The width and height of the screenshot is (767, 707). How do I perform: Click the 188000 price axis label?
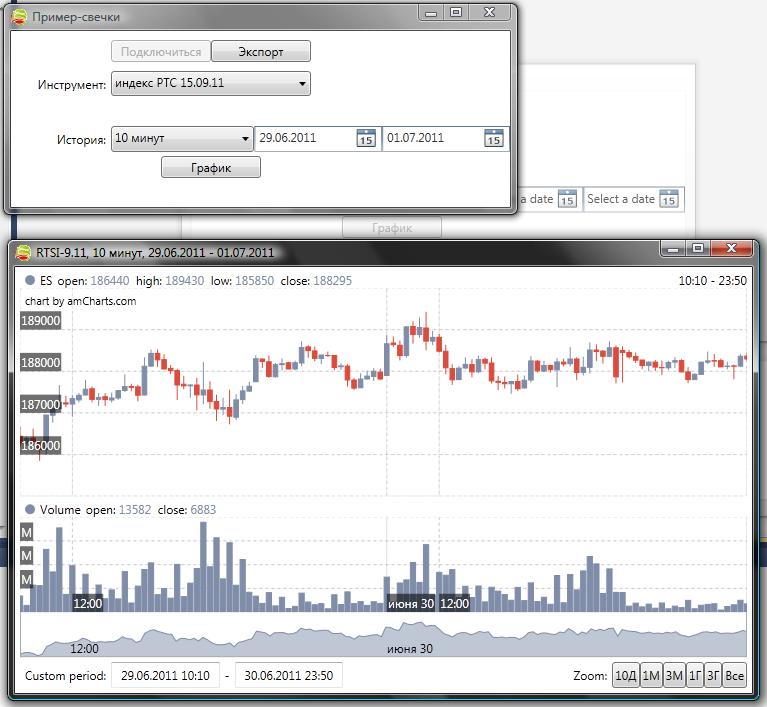[x=41, y=363]
